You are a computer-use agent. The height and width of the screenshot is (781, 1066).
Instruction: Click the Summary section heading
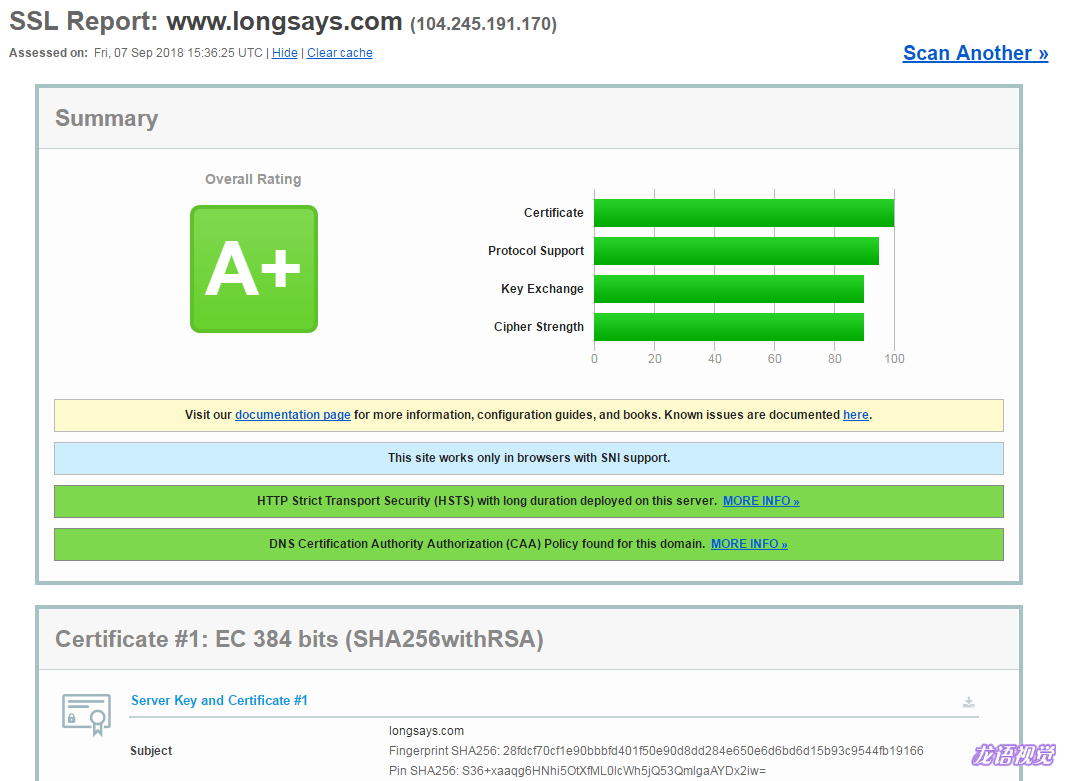click(x=107, y=118)
